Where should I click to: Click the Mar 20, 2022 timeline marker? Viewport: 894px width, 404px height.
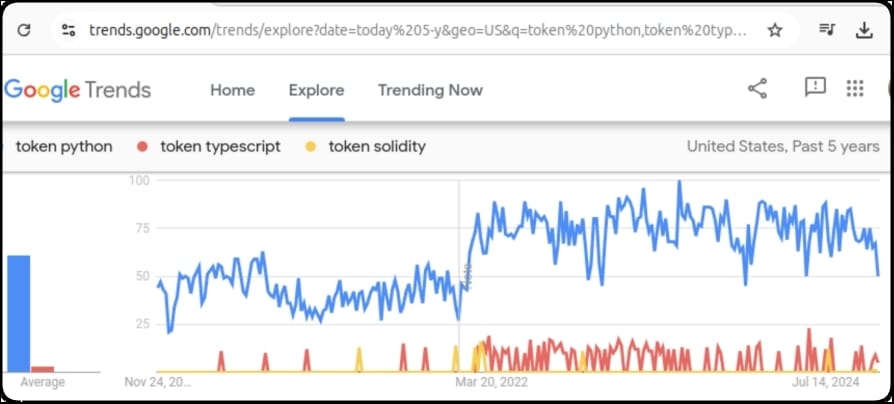tap(491, 382)
